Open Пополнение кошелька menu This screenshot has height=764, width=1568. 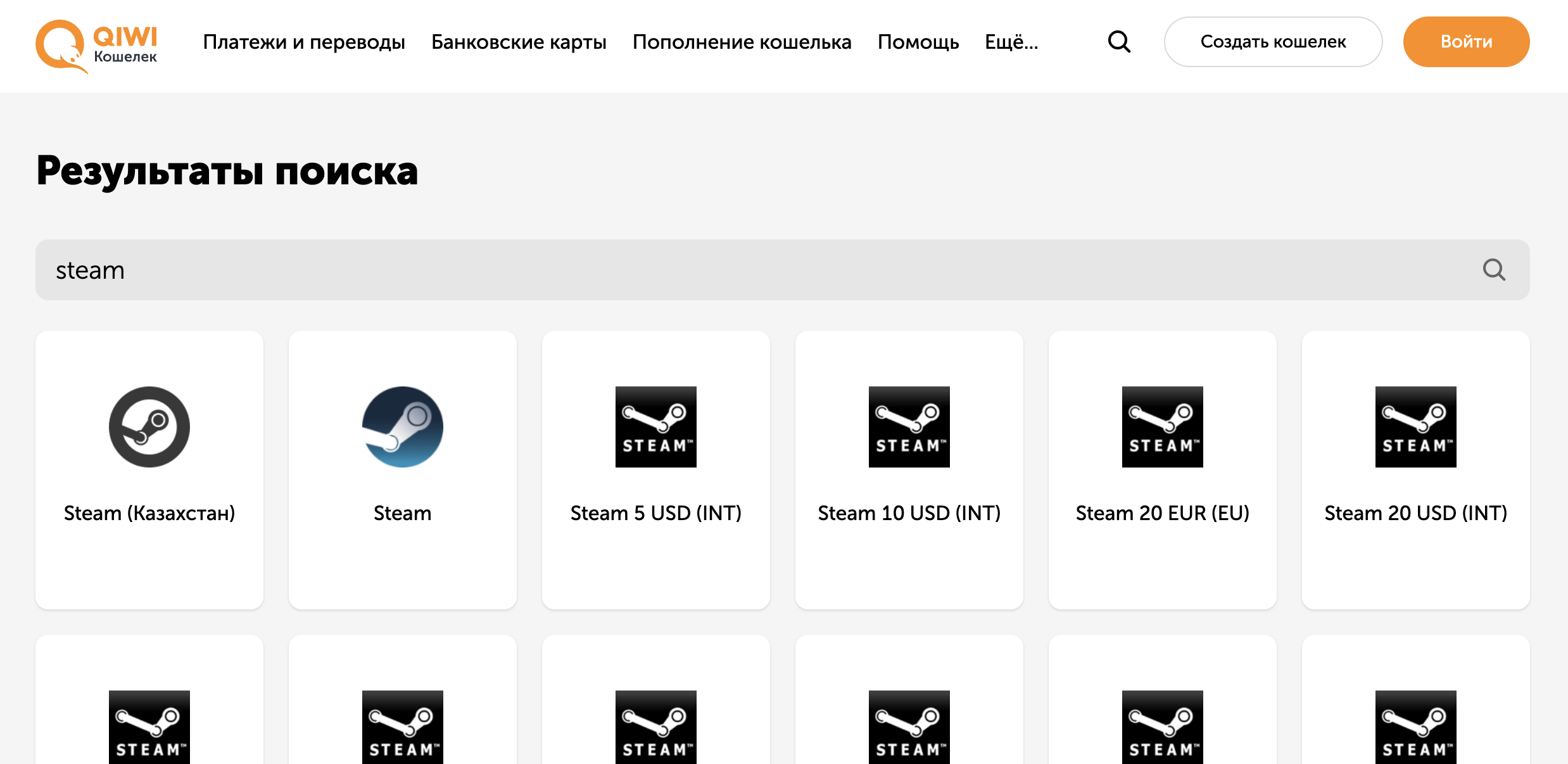click(742, 42)
